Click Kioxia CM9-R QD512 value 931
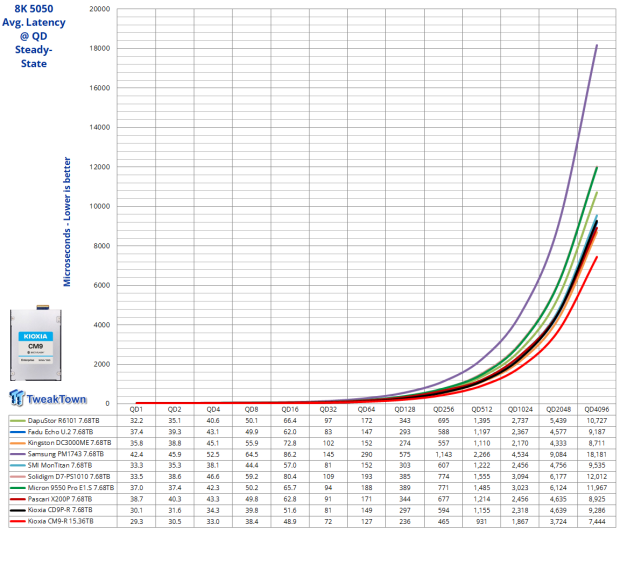This screenshot has width=620, height=568. click(482, 522)
